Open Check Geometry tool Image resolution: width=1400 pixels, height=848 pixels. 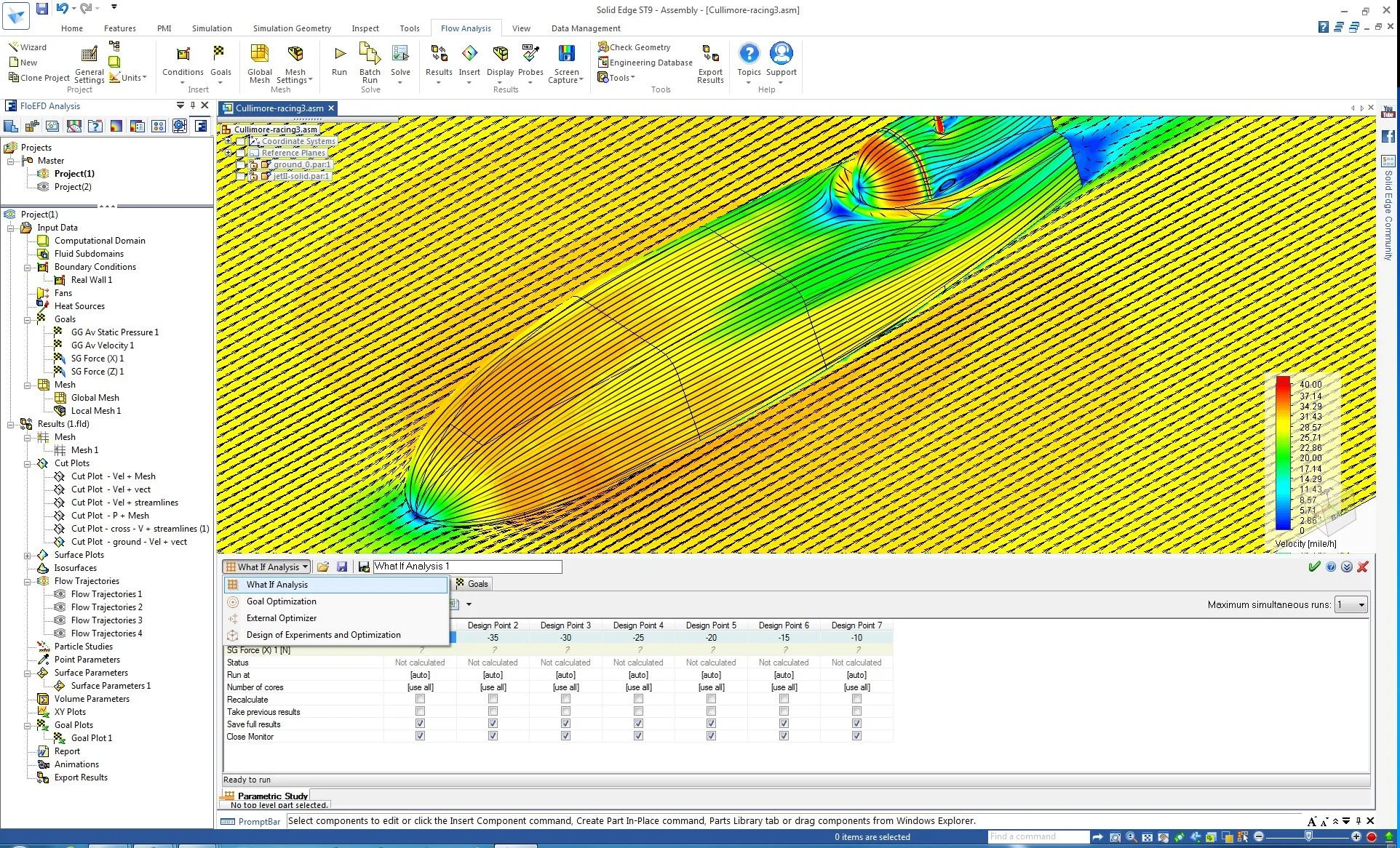point(634,47)
